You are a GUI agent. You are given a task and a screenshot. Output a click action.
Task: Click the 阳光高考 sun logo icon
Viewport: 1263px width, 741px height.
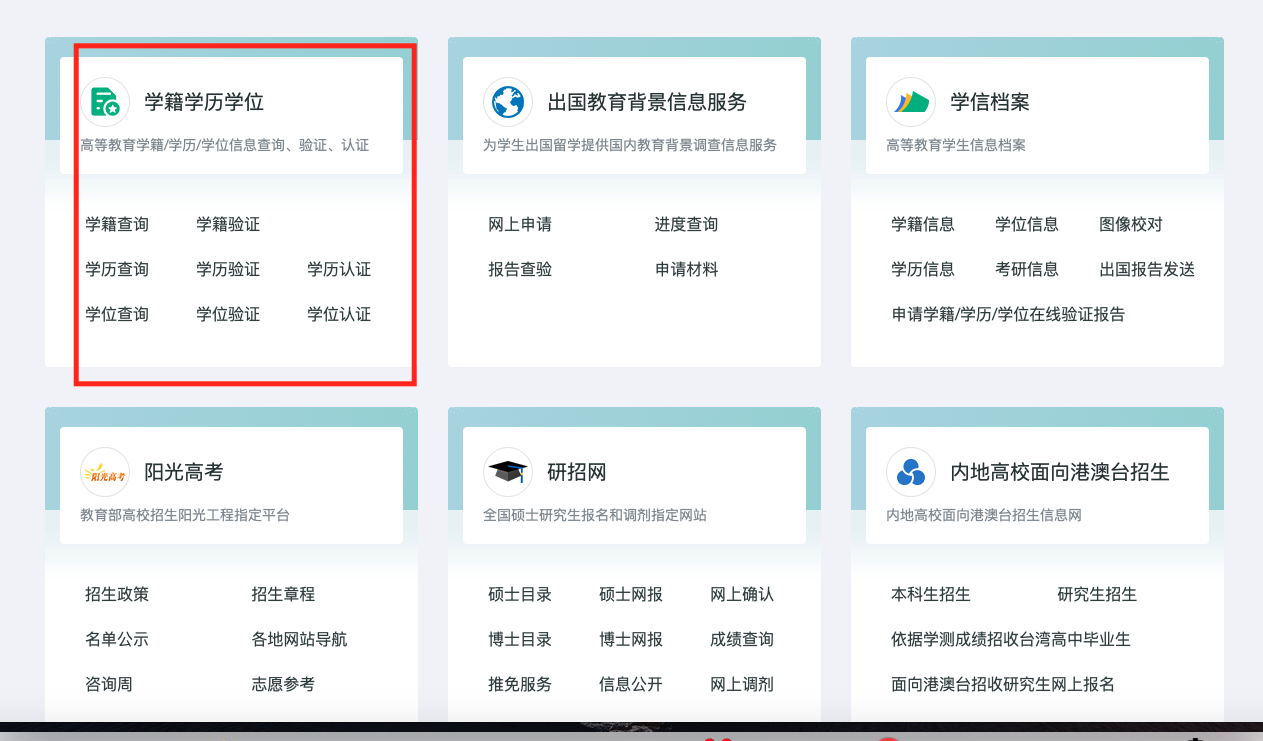[105, 472]
